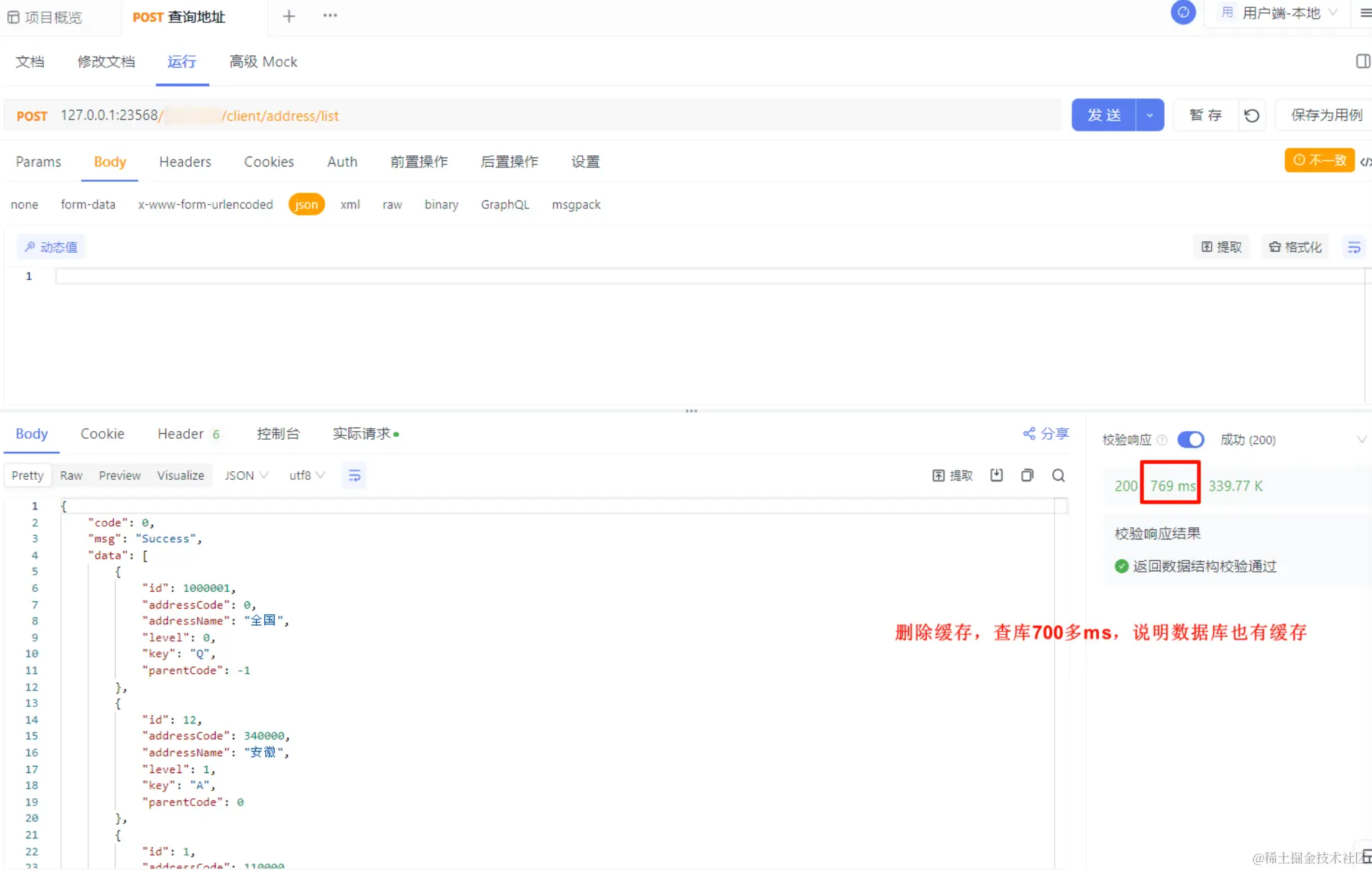This screenshot has width=1372, height=870.
Task: Expand the 发送 button dropdown arrow
Action: click(x=1150, y=115)
